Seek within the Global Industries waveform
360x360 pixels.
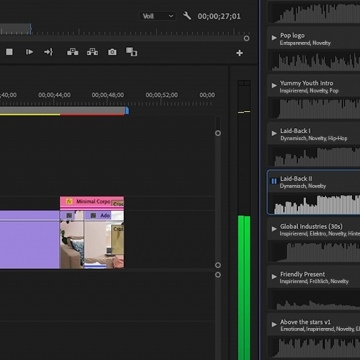(x=314, y=252)
